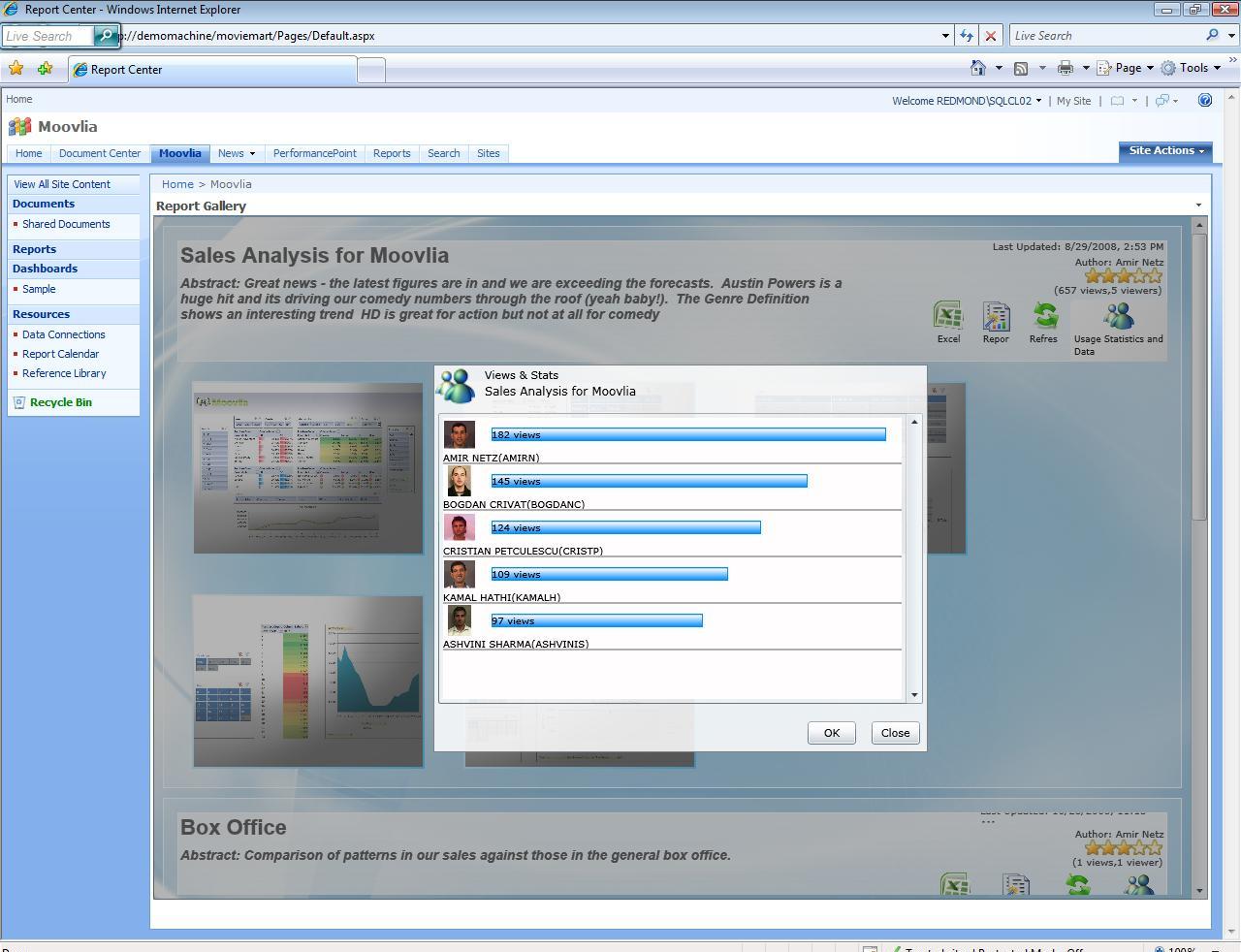This screenshot has width=1241, height=952.
Task: Open Report Calendar link
Action: tap(60, 354)
